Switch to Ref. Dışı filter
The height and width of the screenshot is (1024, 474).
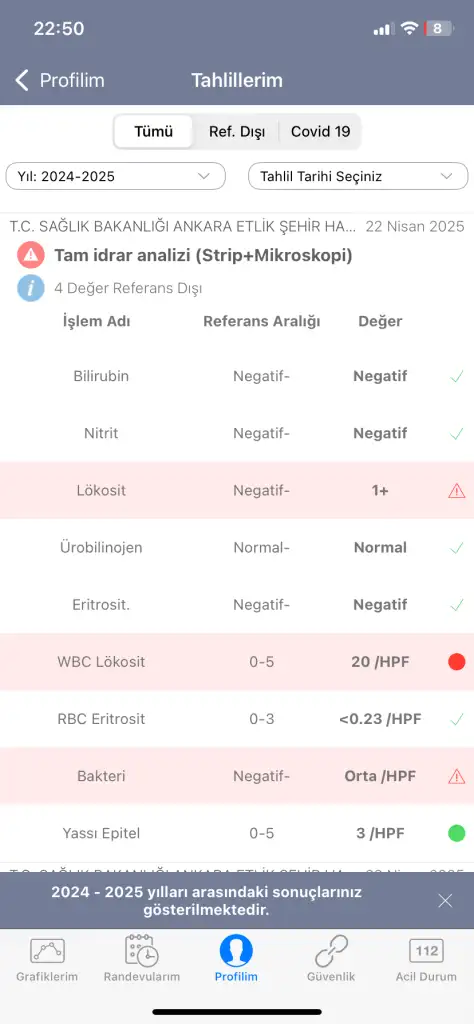tap(236, 131)
